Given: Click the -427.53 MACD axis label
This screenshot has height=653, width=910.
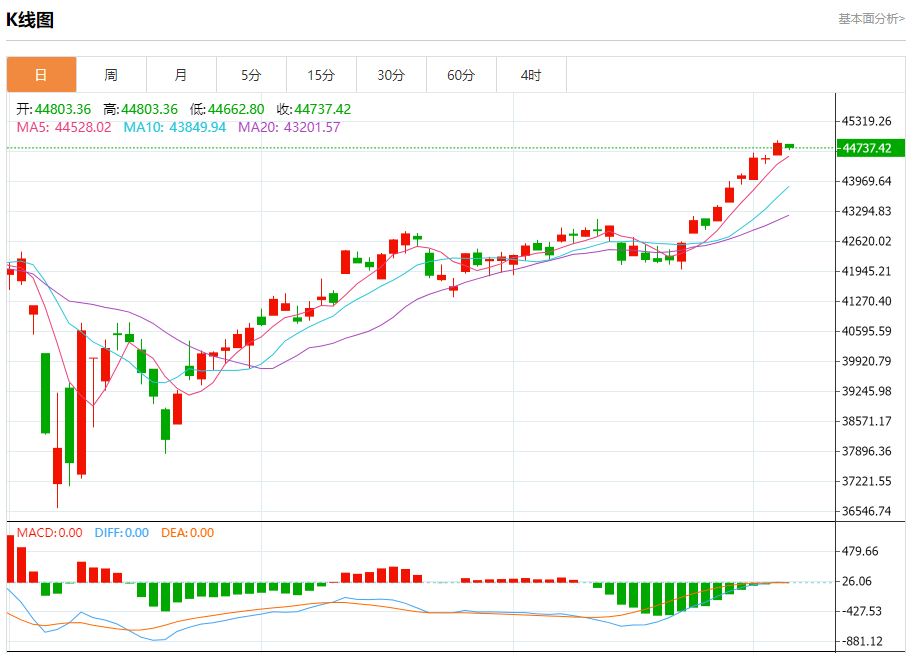Looking at the screenshot, I should (x=862, y=611).
